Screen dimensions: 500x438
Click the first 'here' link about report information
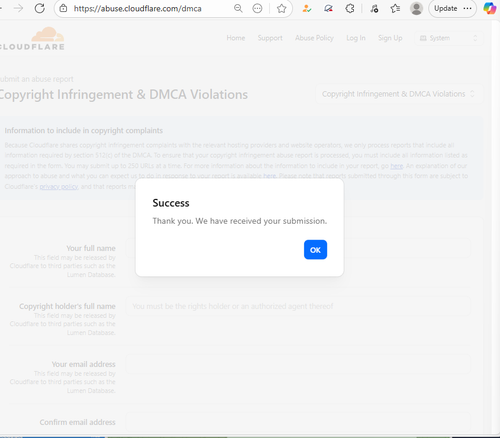pos(397,166)
